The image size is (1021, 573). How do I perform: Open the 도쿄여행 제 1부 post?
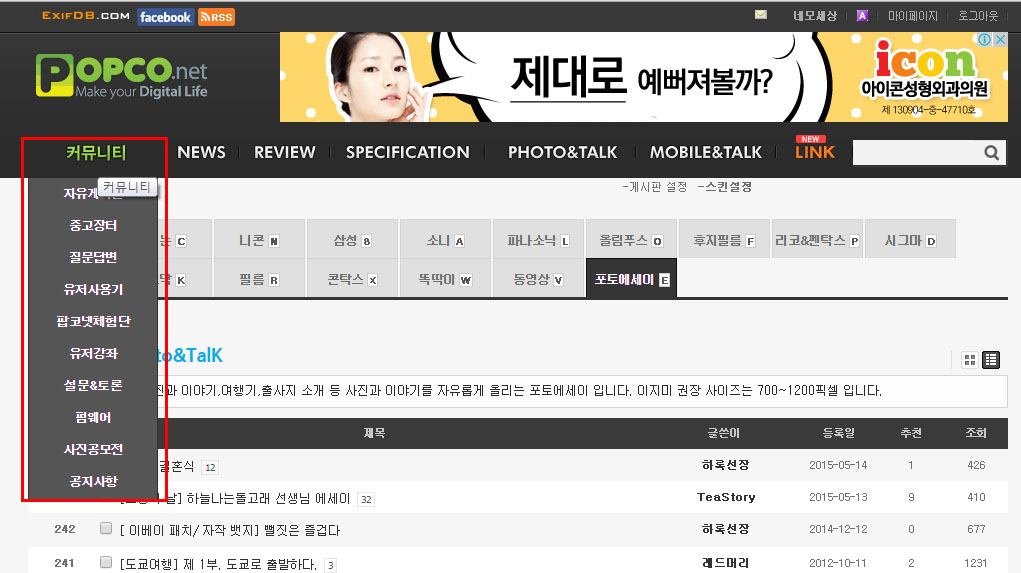click(218, 564)
